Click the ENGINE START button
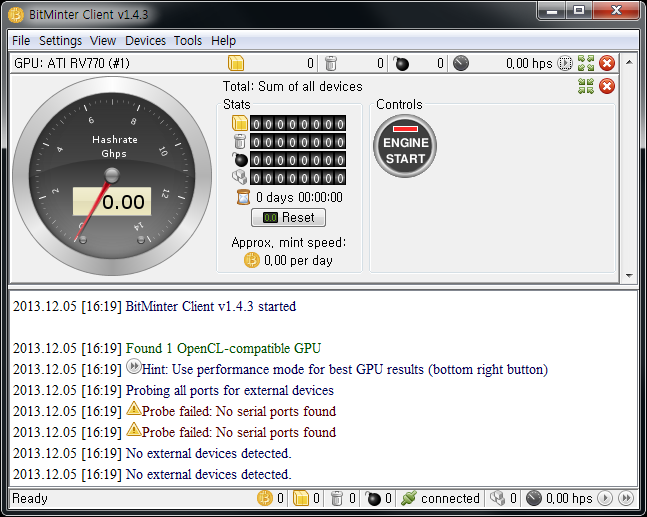The height and width of the screenshot is (517, 647). click(405, 146)
